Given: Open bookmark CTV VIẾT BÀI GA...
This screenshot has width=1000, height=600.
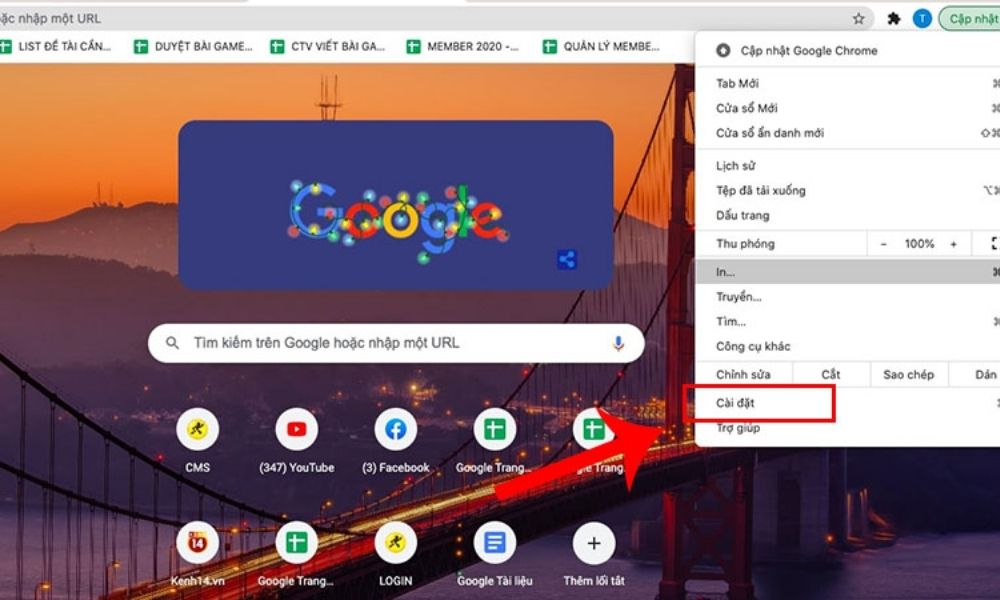Looking at the screenshot, I should click(x=328, y=46).
